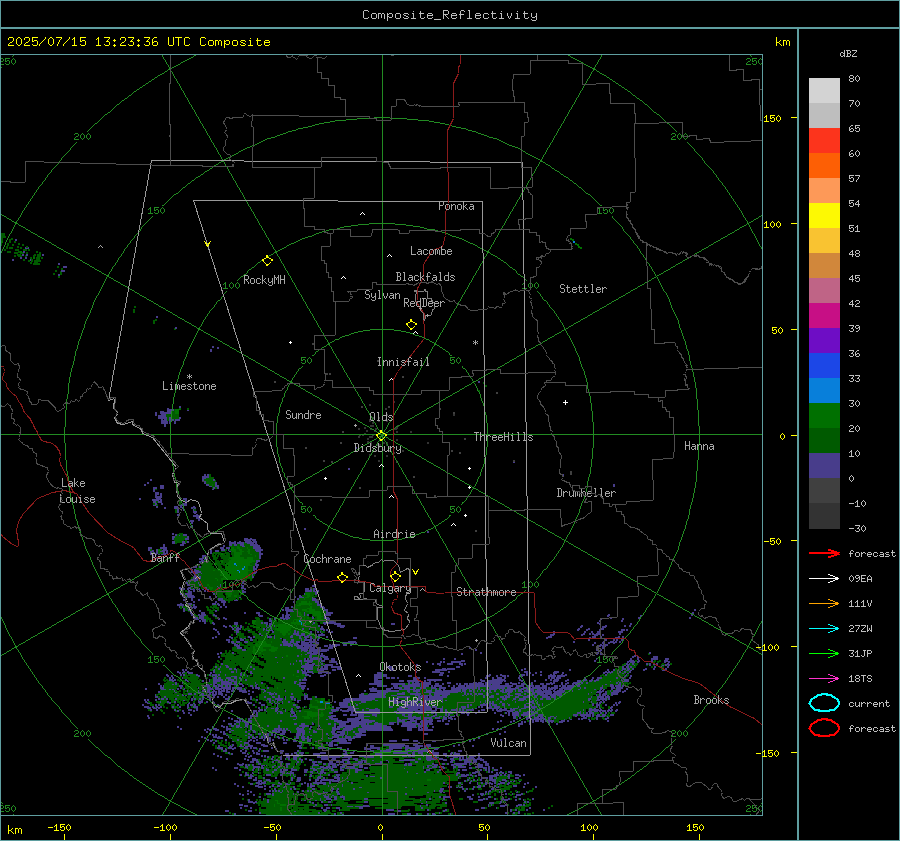Pick the light blue swatch above 30
The height and width of the screenshot is (841, 900).
pyautogui.click(x=824, y=390)
